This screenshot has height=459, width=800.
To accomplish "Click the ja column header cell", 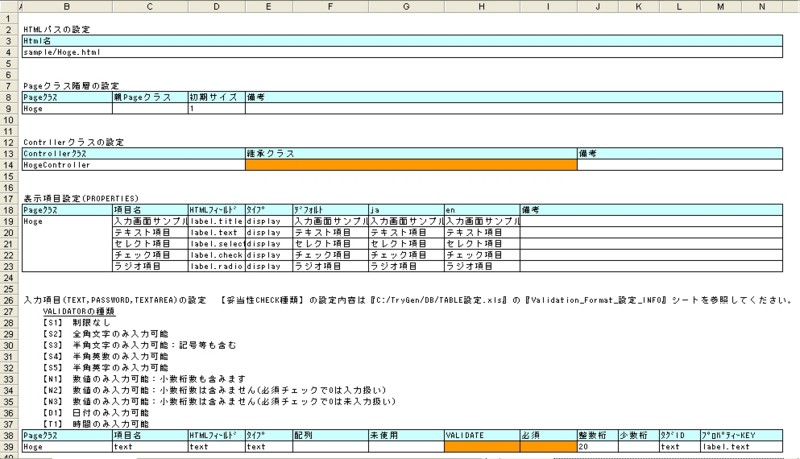I will (407, 210).
